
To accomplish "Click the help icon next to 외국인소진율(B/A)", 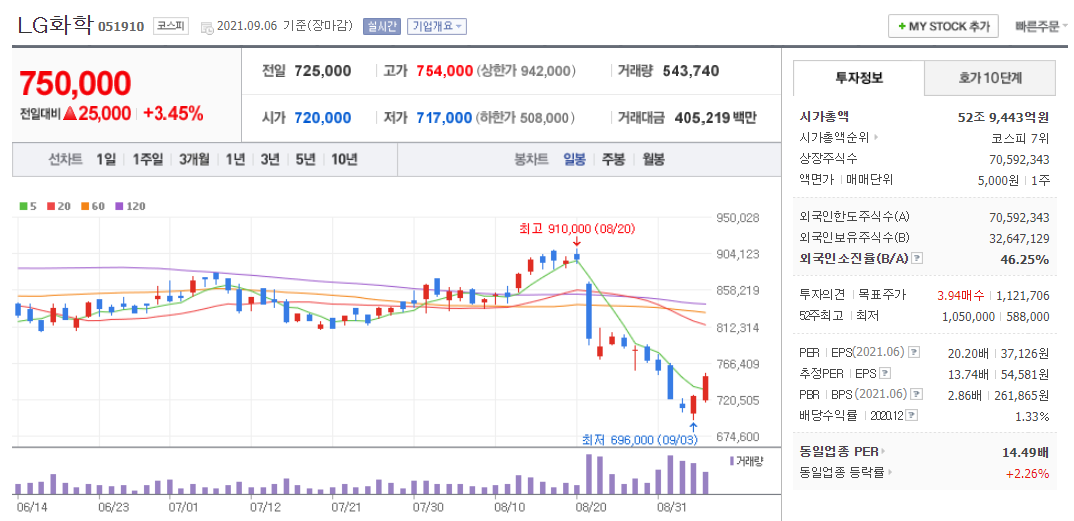I will [918, 259].
